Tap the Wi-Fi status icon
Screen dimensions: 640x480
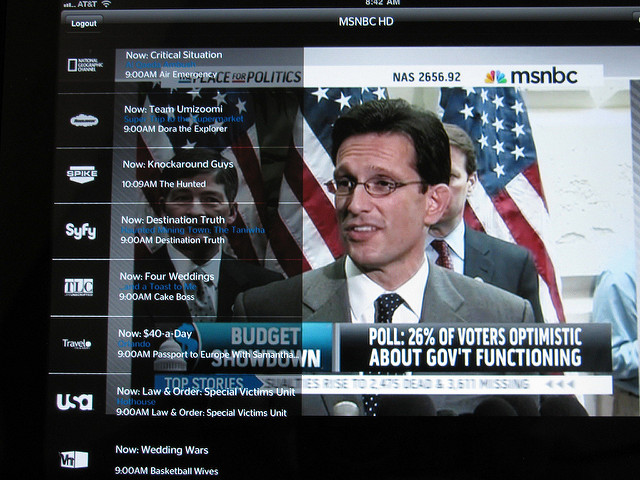click(106, 4)
